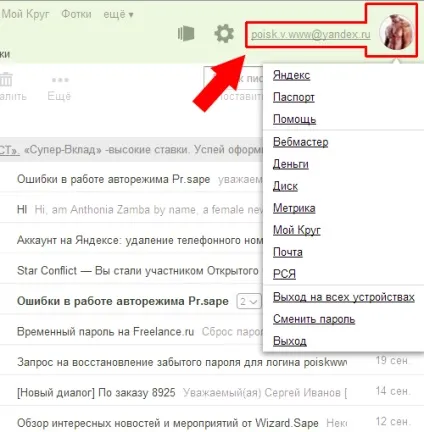Open the Star Conflict email
Screen dimensions: 424x432
(x=131, y=270)
